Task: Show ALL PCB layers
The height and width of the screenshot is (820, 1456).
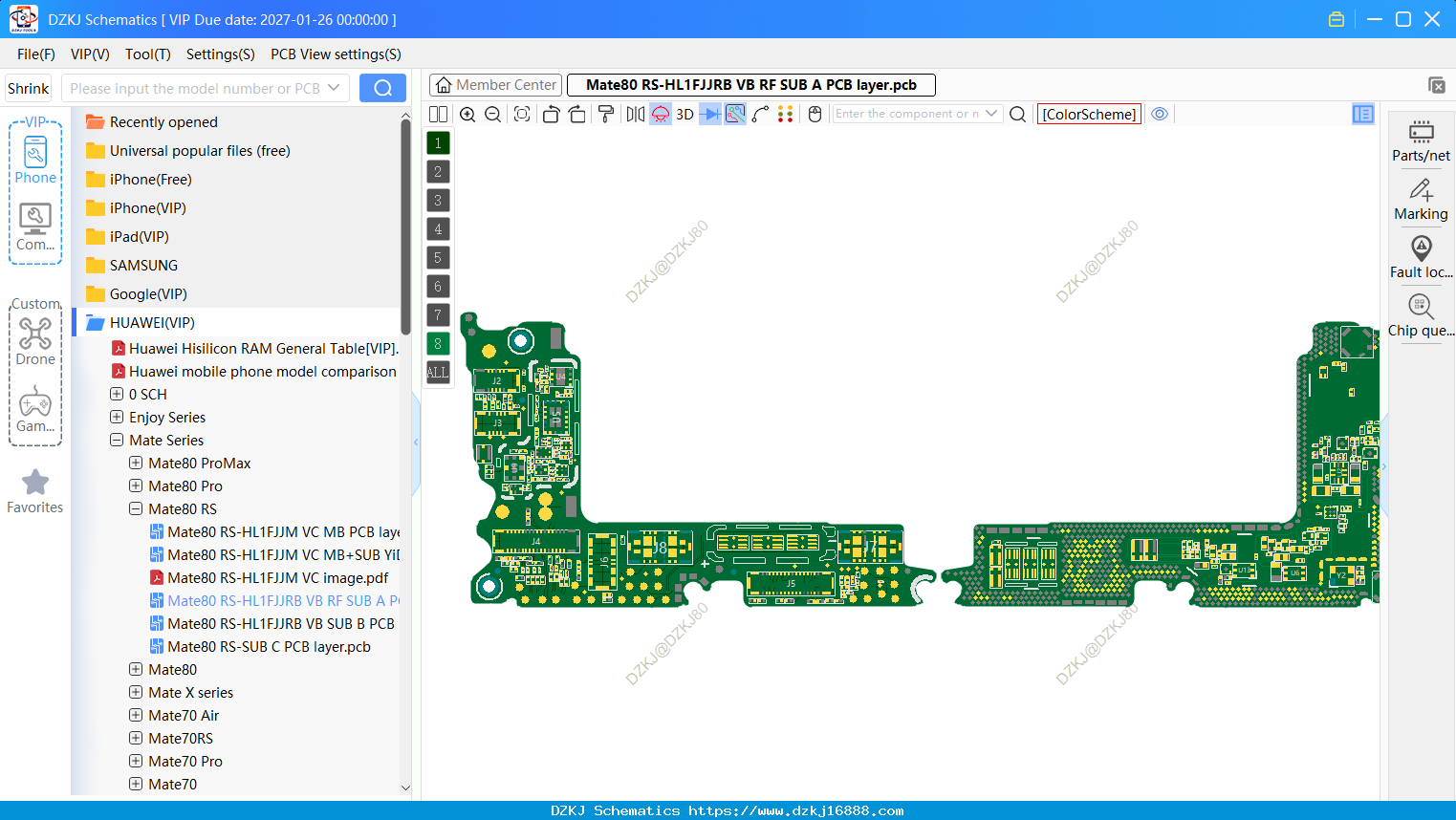Action: pyautogui.click(x=438, y=373)
